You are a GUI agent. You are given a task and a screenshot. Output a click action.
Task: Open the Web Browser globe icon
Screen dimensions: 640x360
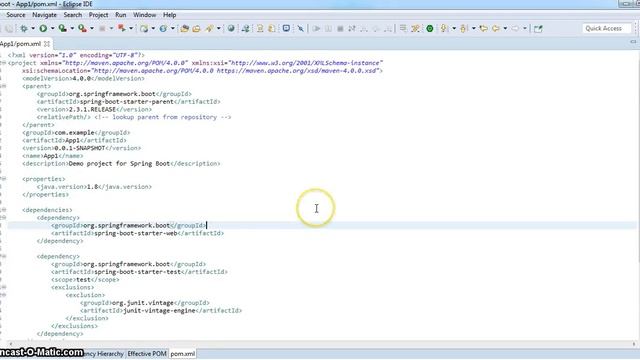231,29
